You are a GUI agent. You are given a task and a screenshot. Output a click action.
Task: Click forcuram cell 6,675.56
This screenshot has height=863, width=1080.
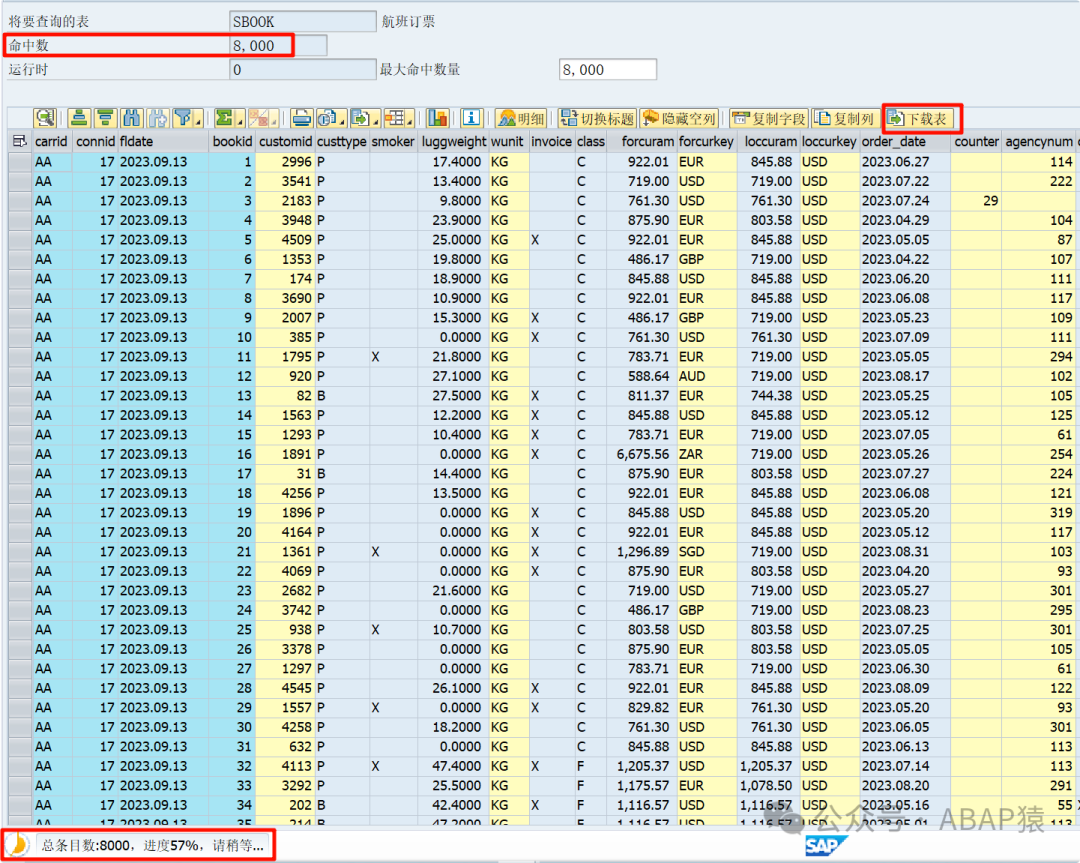(641, 454)
